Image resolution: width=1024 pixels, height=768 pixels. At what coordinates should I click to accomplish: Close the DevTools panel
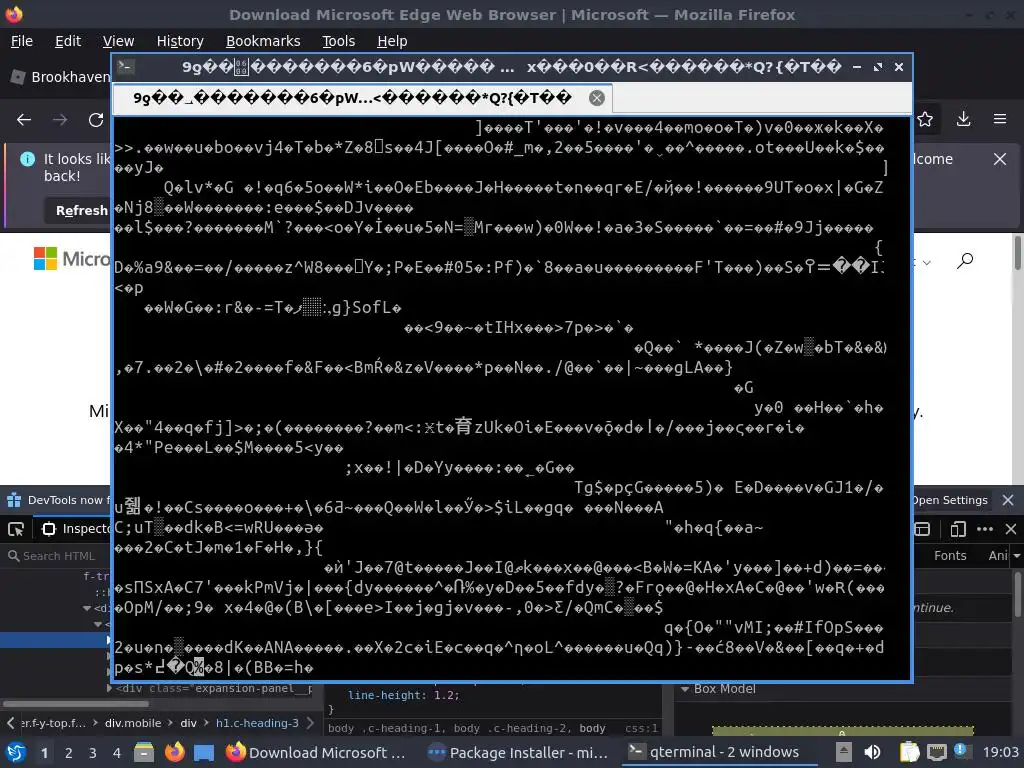coord(1011,529)
